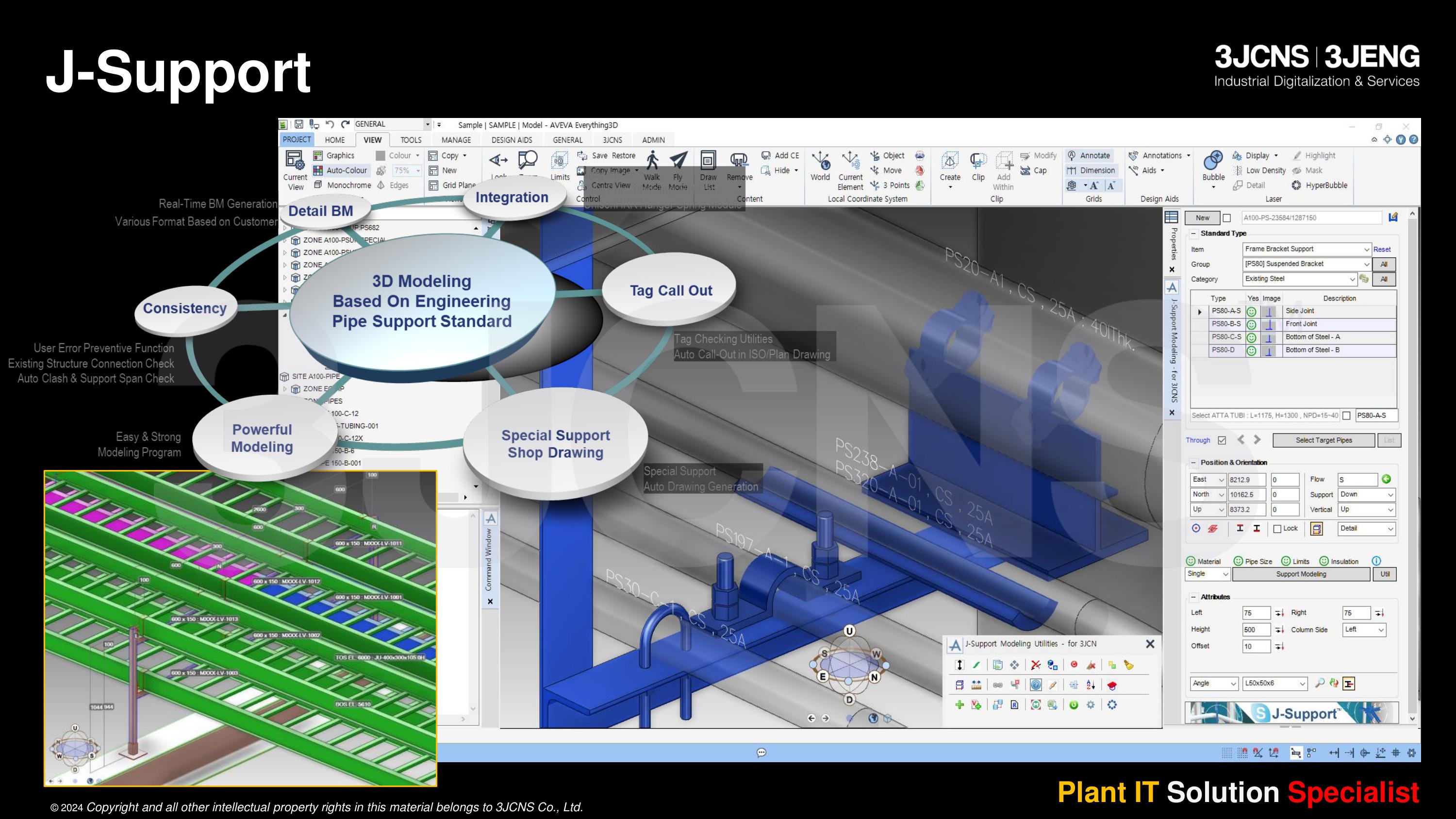Click the green Flow arrow icon

(1386, 479)
